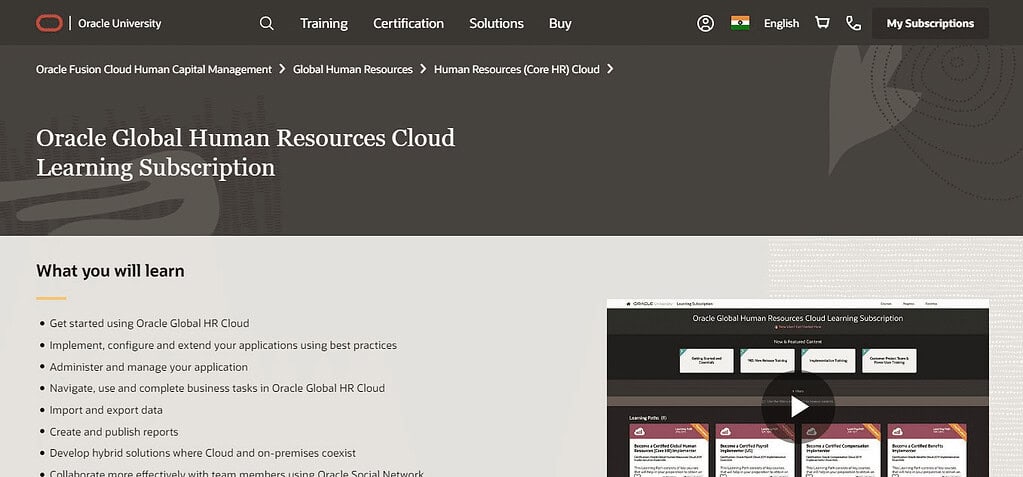Play the Learning Subscription preview video

(x=798, y=407)
